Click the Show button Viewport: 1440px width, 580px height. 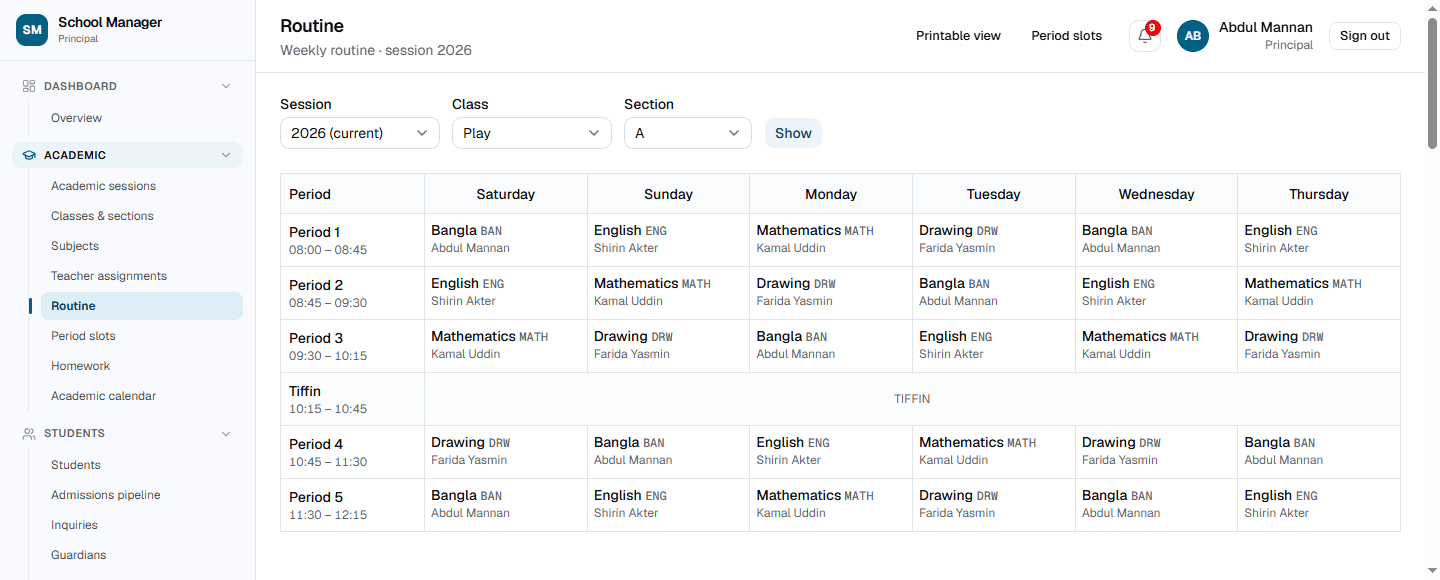click(x=793, y=133)
